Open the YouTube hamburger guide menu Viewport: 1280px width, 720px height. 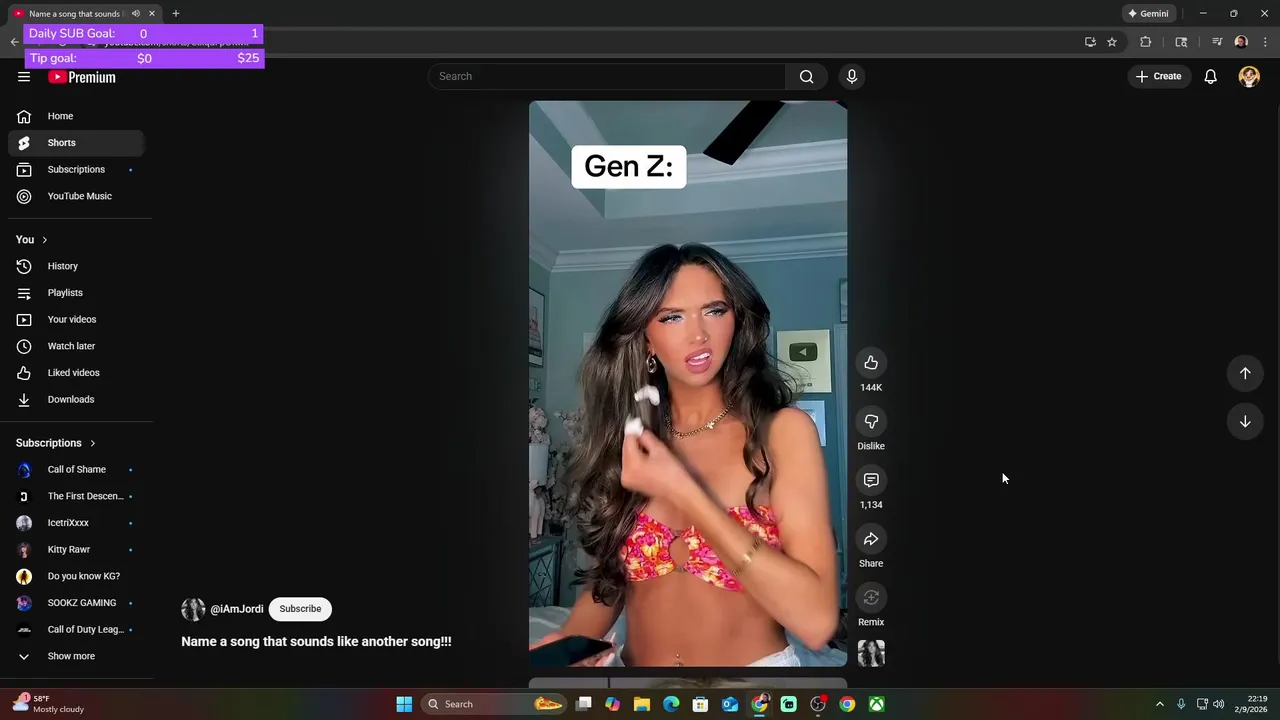[x=24, y=77]
